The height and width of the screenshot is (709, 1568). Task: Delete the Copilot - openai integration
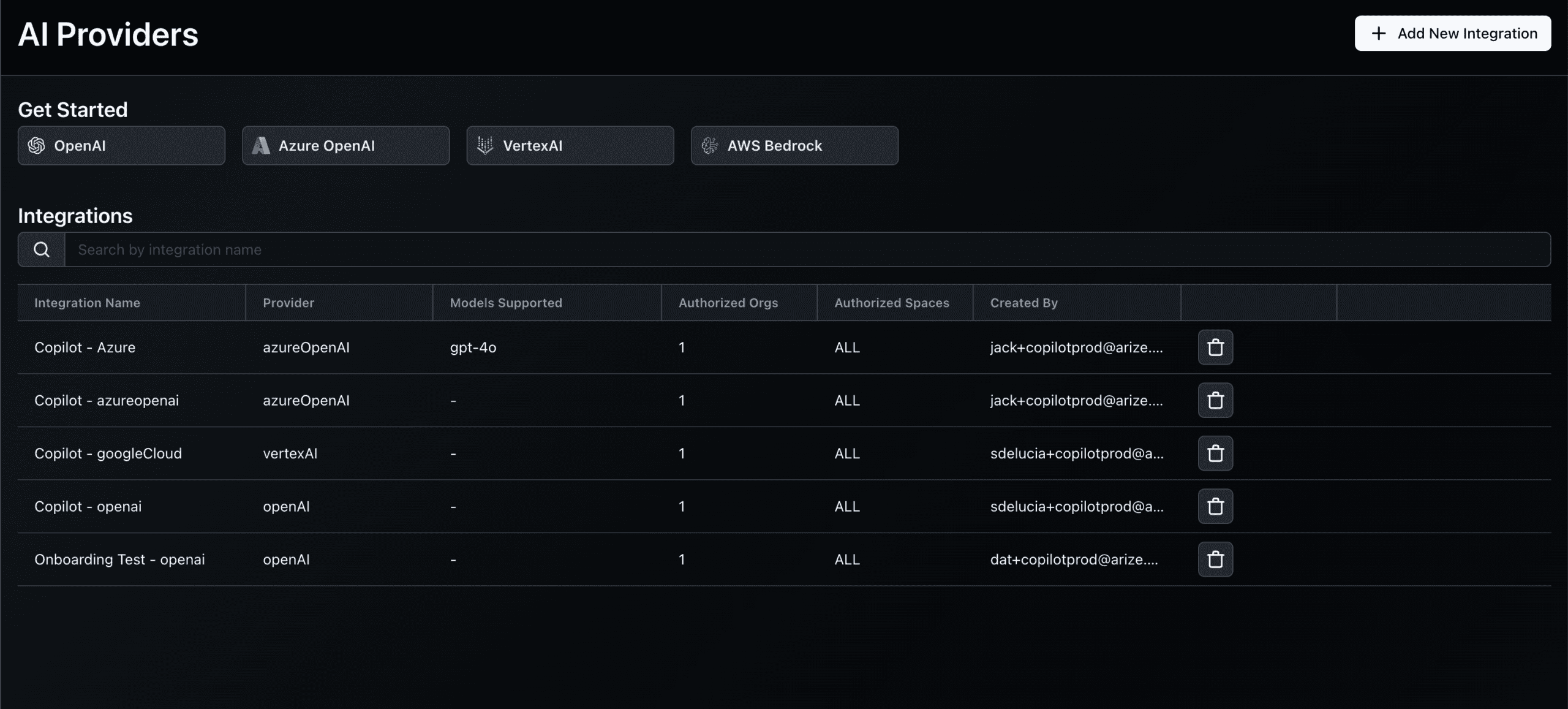click(x=1215, y=506)
